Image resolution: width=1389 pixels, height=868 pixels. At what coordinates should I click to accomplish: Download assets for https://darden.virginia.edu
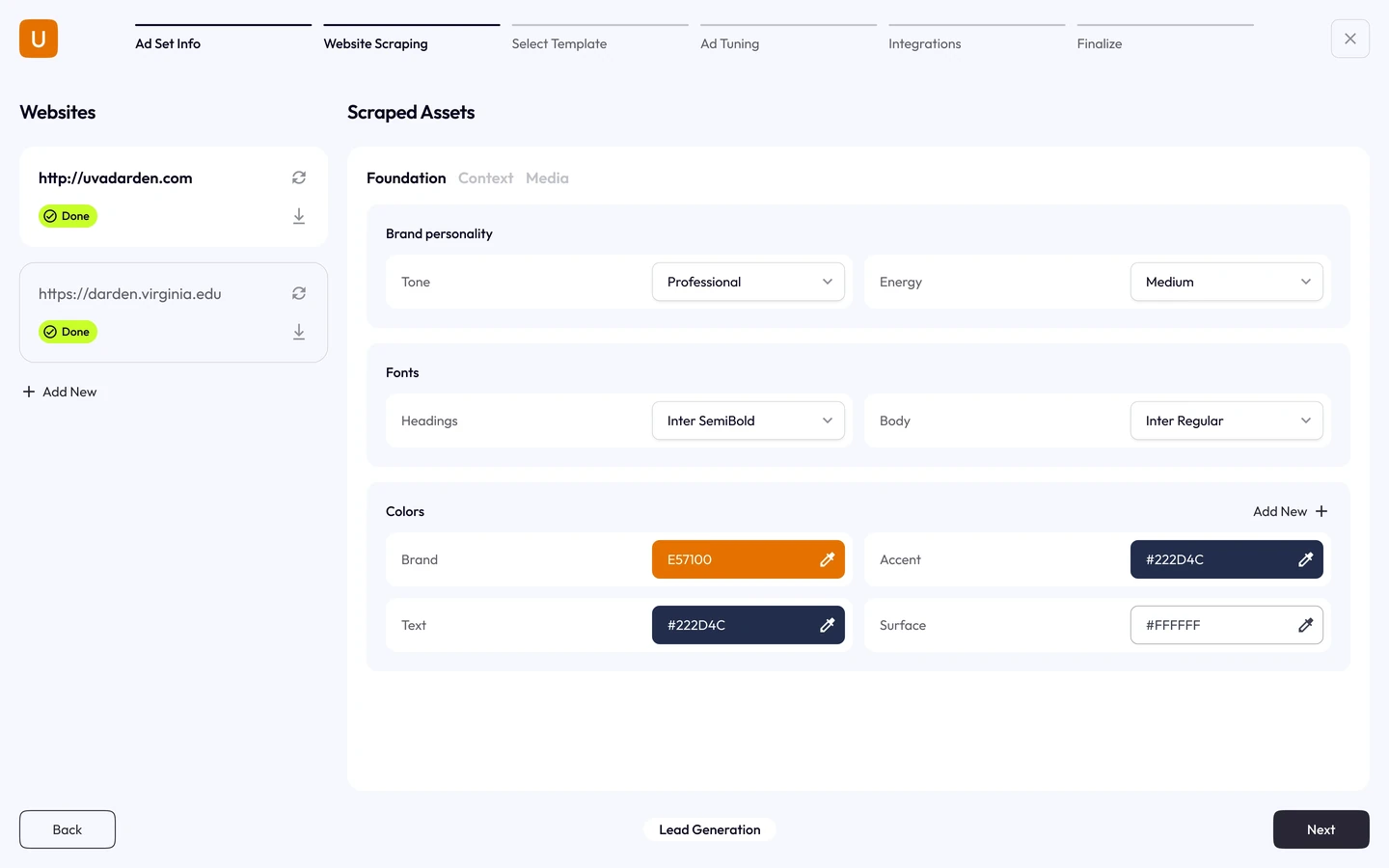(x=299, y=332)
